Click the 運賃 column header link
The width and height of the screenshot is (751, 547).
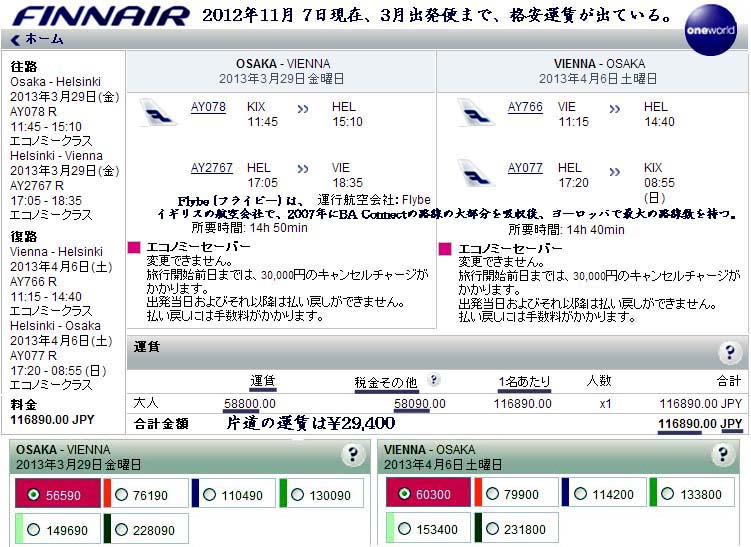(x=263, y=381)
